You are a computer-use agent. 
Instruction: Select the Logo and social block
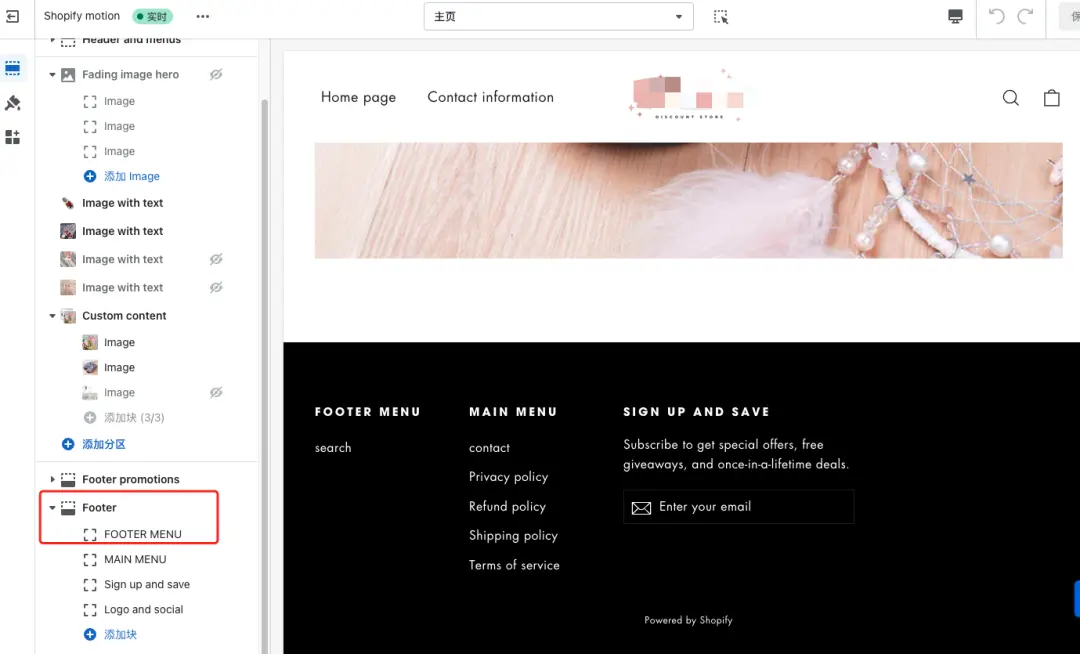[143, 610]
